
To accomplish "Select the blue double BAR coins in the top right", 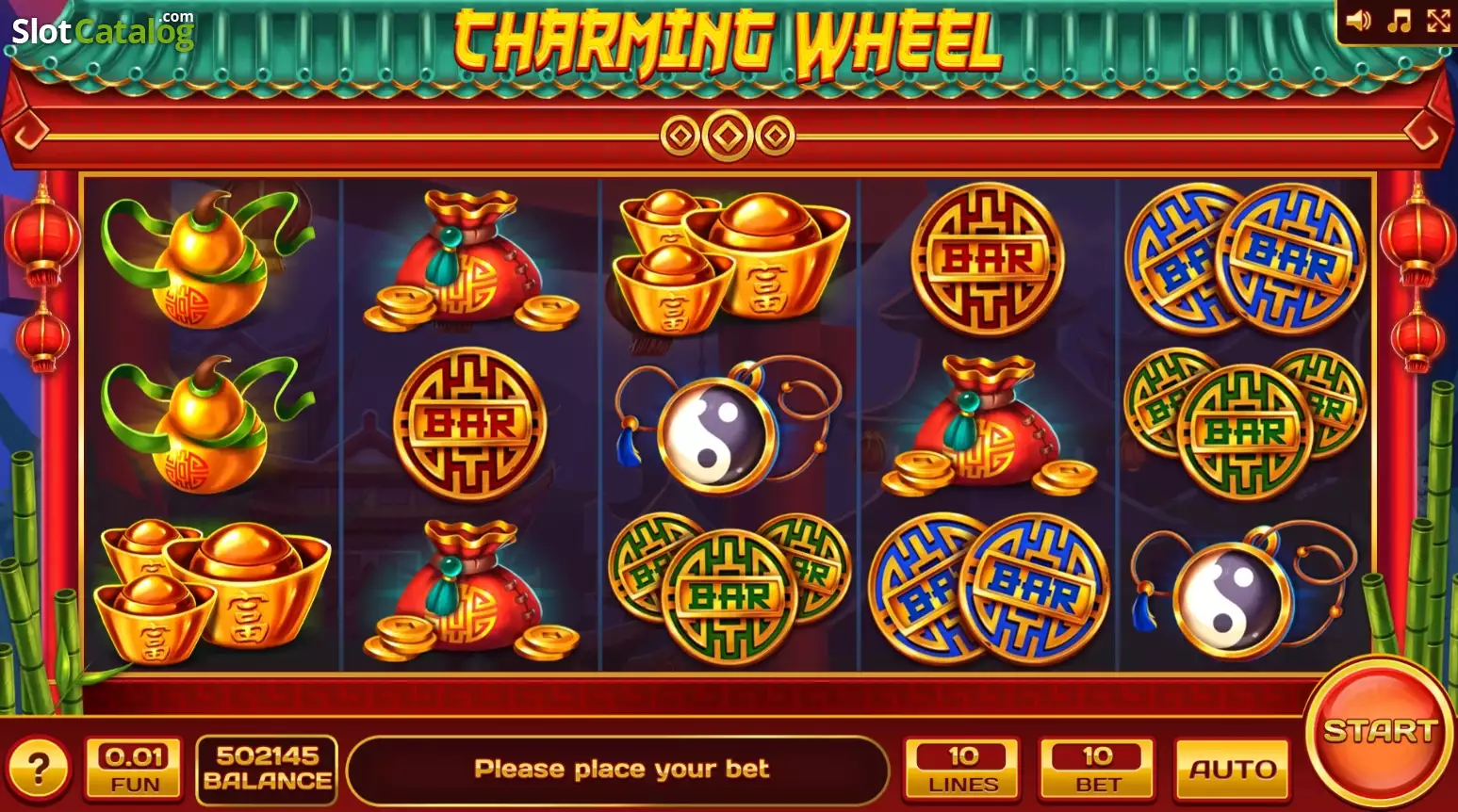I will click(1245, 258).
